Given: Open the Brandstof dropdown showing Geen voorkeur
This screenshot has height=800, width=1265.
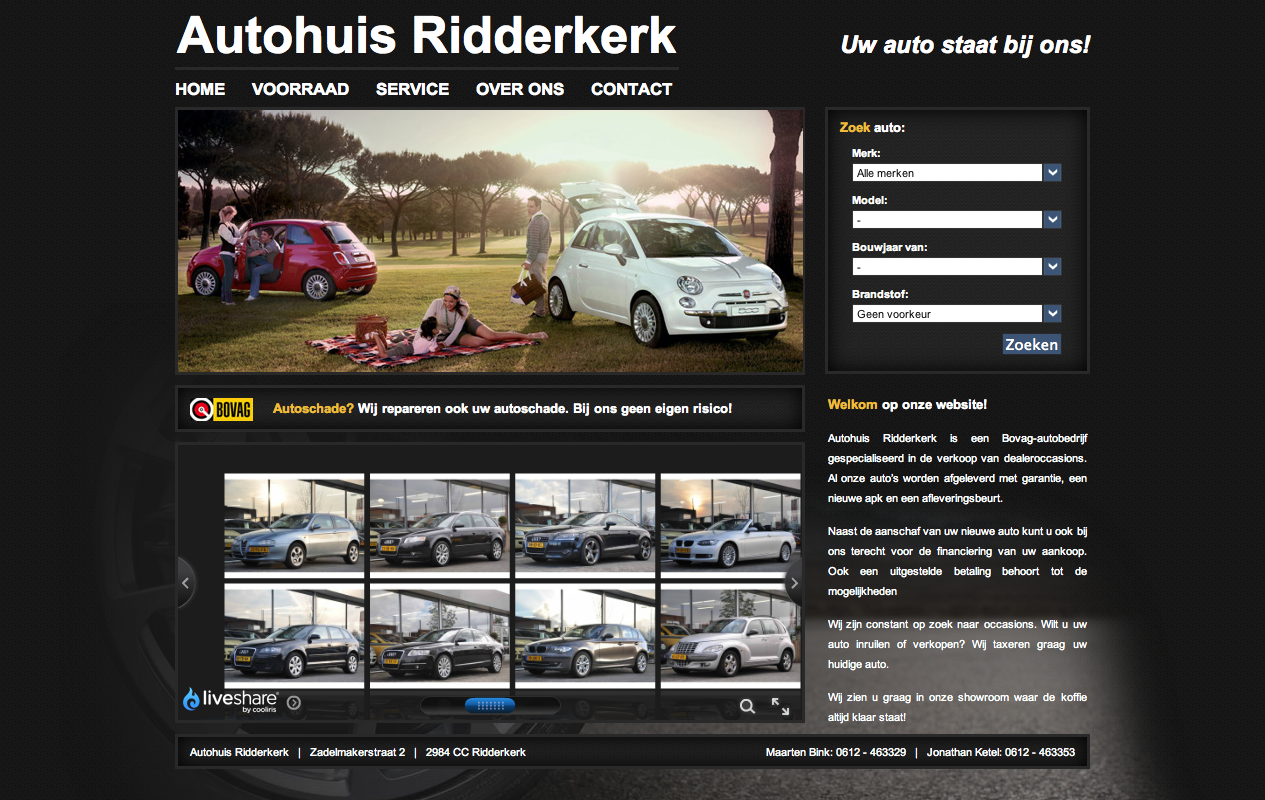Looking at the screenshot, I should (956, 313).
